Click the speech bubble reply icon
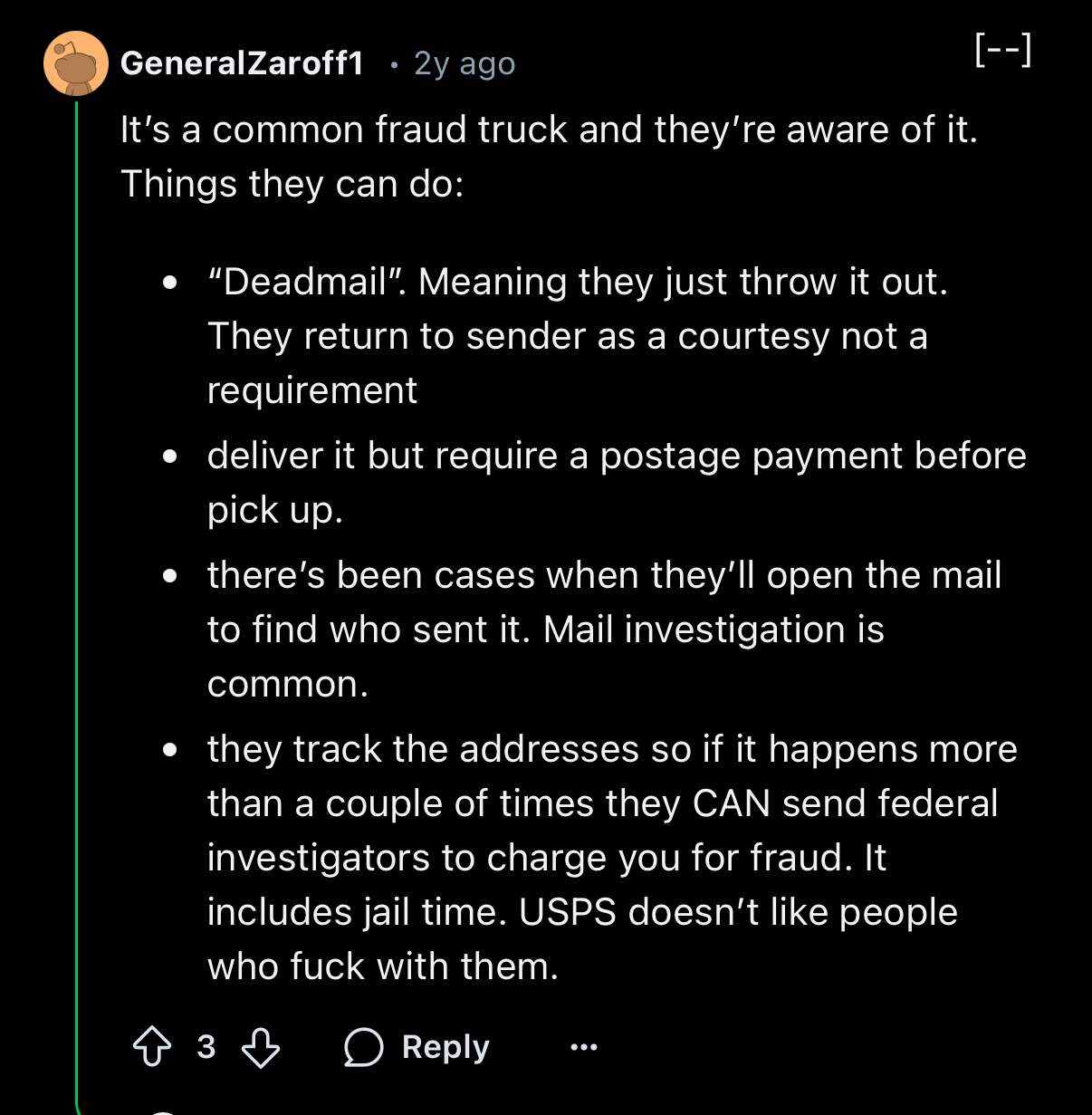The image size is (1092, 1115). (363, 1048)
